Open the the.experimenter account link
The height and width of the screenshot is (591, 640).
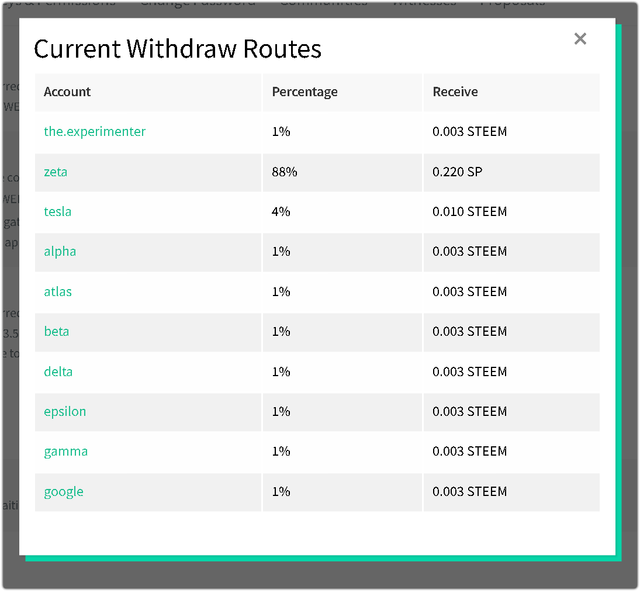click(x=95, y=131)
